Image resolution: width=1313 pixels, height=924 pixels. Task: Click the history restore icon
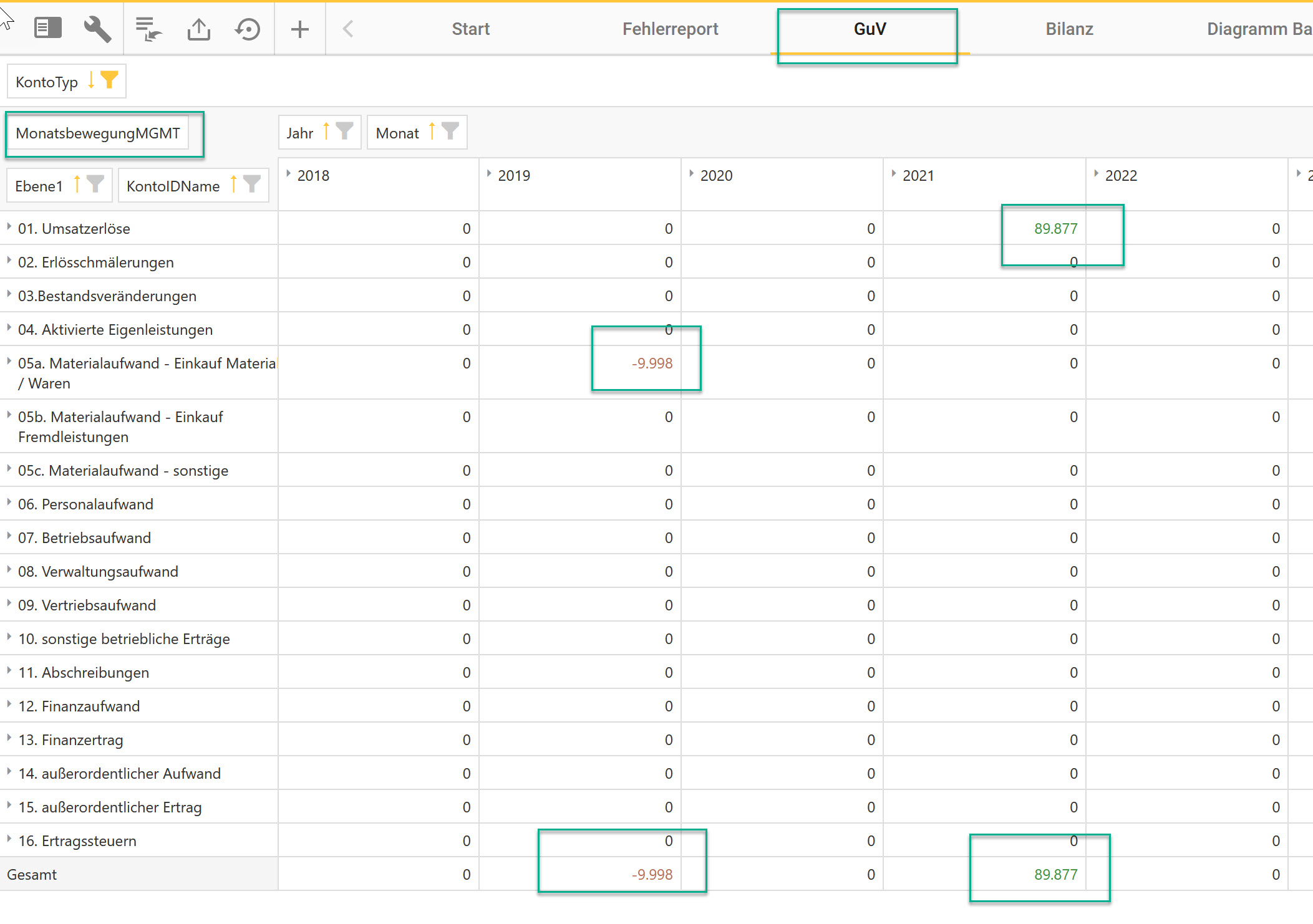click(x=248, y=29)
